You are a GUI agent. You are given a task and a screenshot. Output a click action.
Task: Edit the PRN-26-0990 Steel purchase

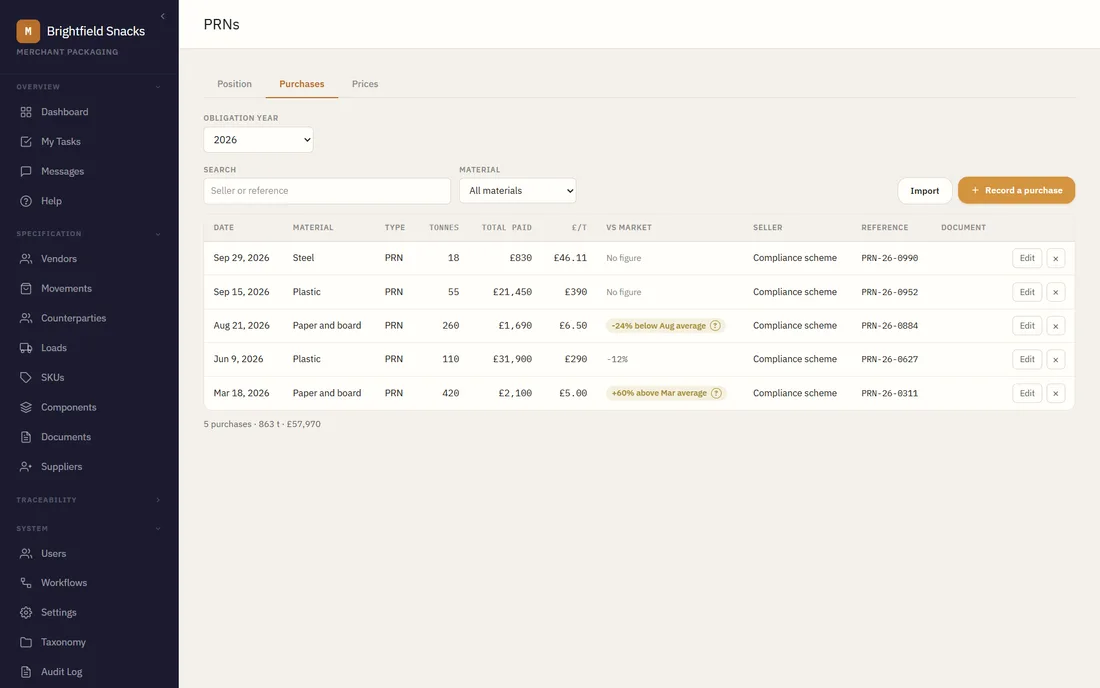[x=1027, y=258]
